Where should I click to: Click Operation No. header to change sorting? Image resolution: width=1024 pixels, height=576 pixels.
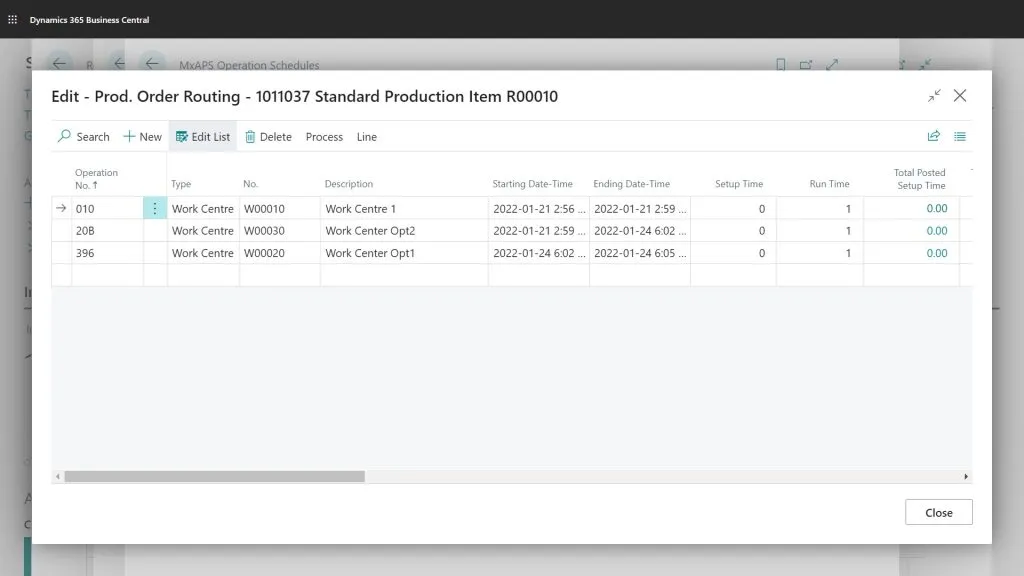point(96,178)
